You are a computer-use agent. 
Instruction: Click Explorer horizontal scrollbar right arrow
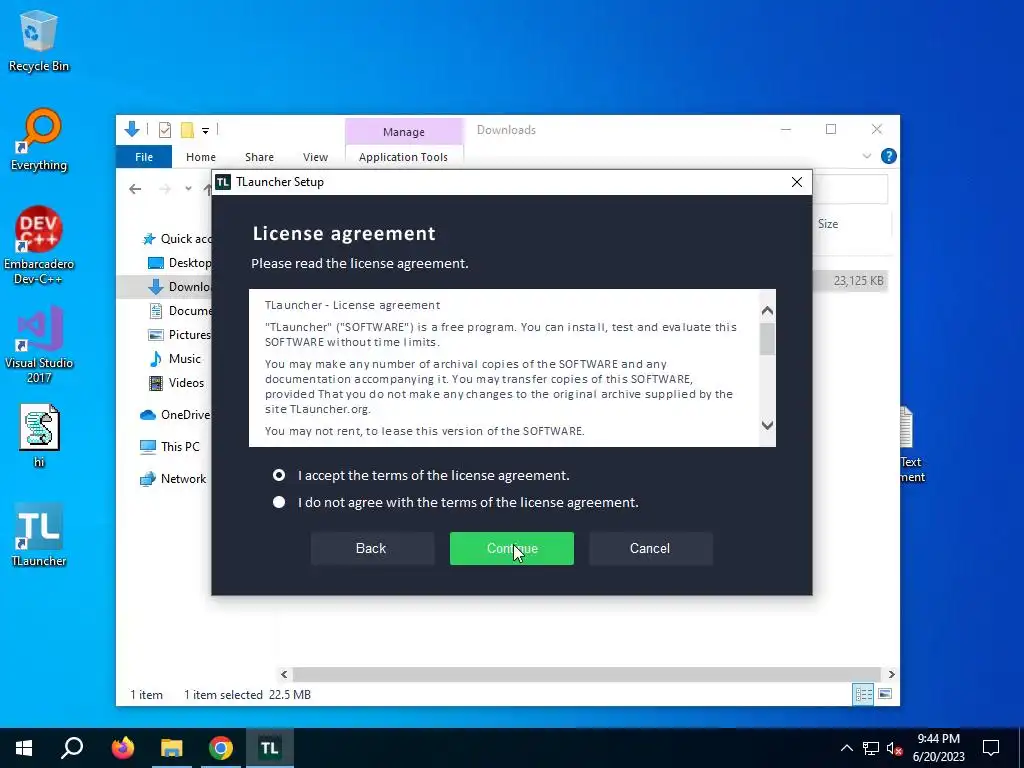pos(891,675)
